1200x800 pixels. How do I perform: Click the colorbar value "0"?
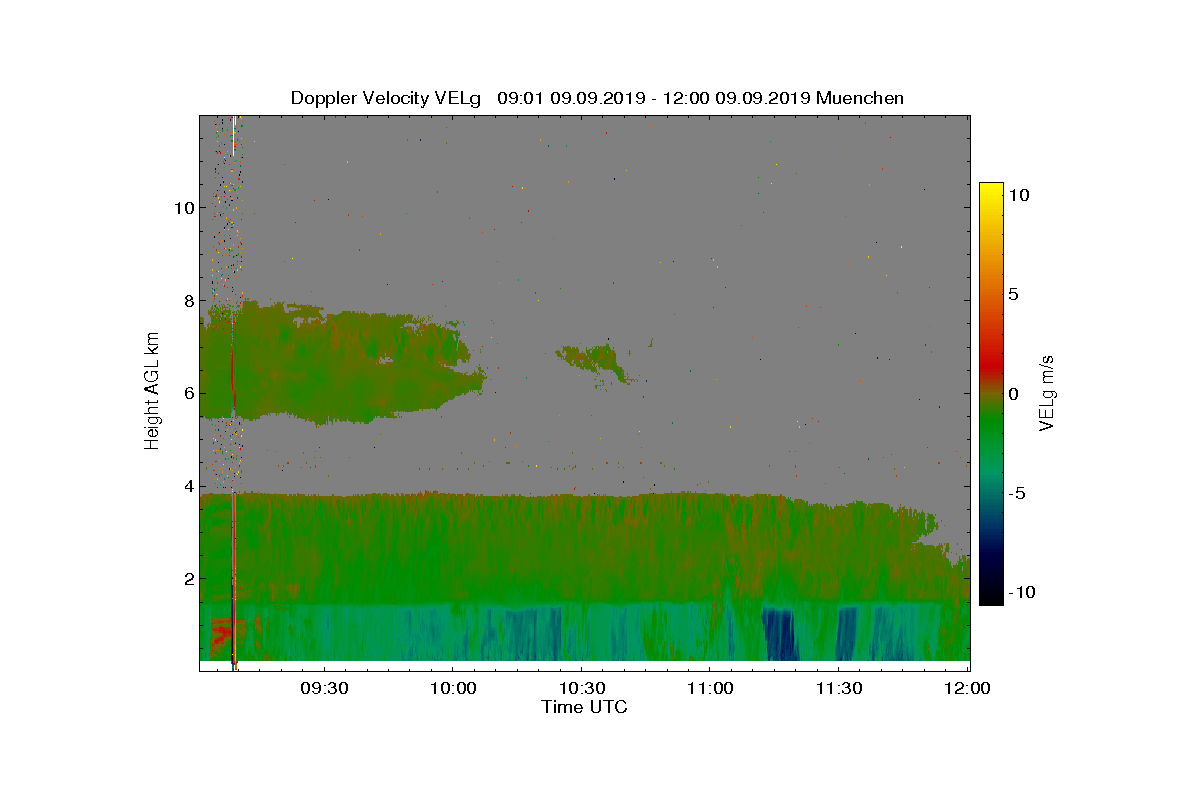pyautogui.click(x=1013, y=393)
